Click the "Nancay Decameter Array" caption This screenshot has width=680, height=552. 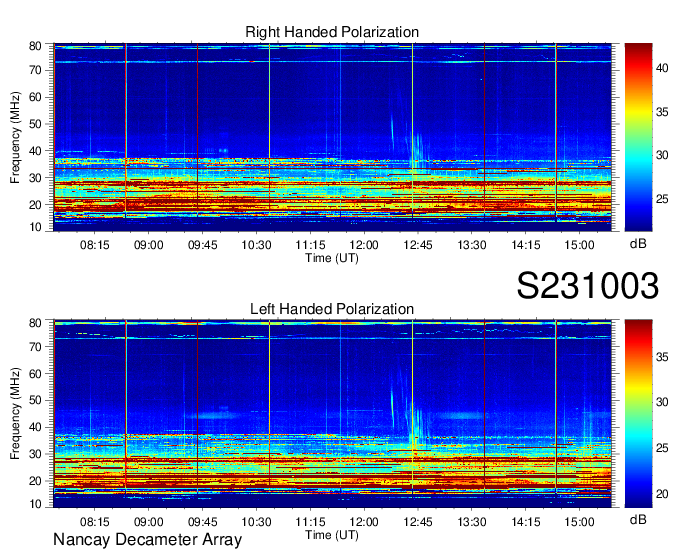tap(147, 540)
